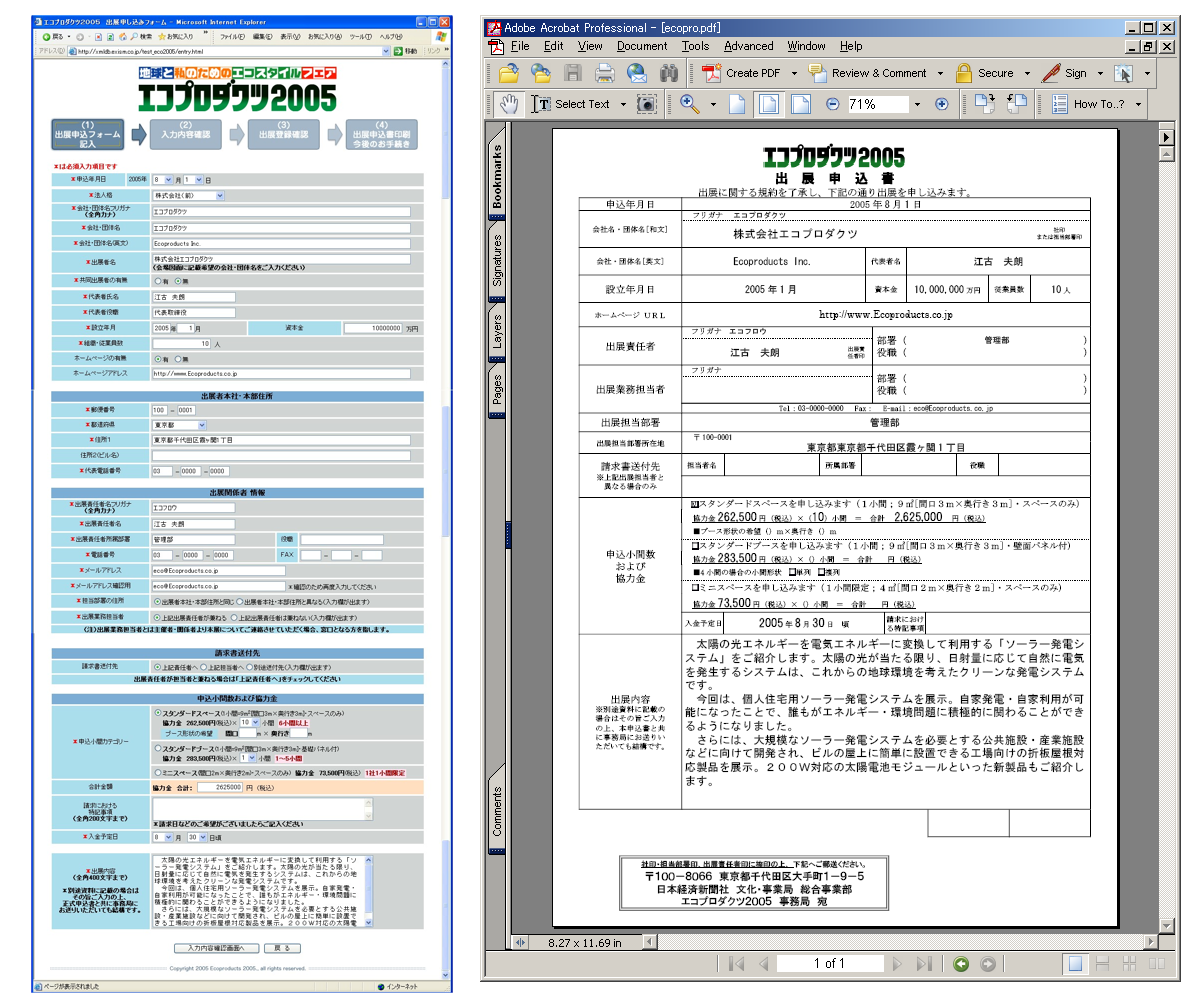1200x1000 pixels.
Task: Select ミニスペース booth category radio
Action: click(157, 773)
